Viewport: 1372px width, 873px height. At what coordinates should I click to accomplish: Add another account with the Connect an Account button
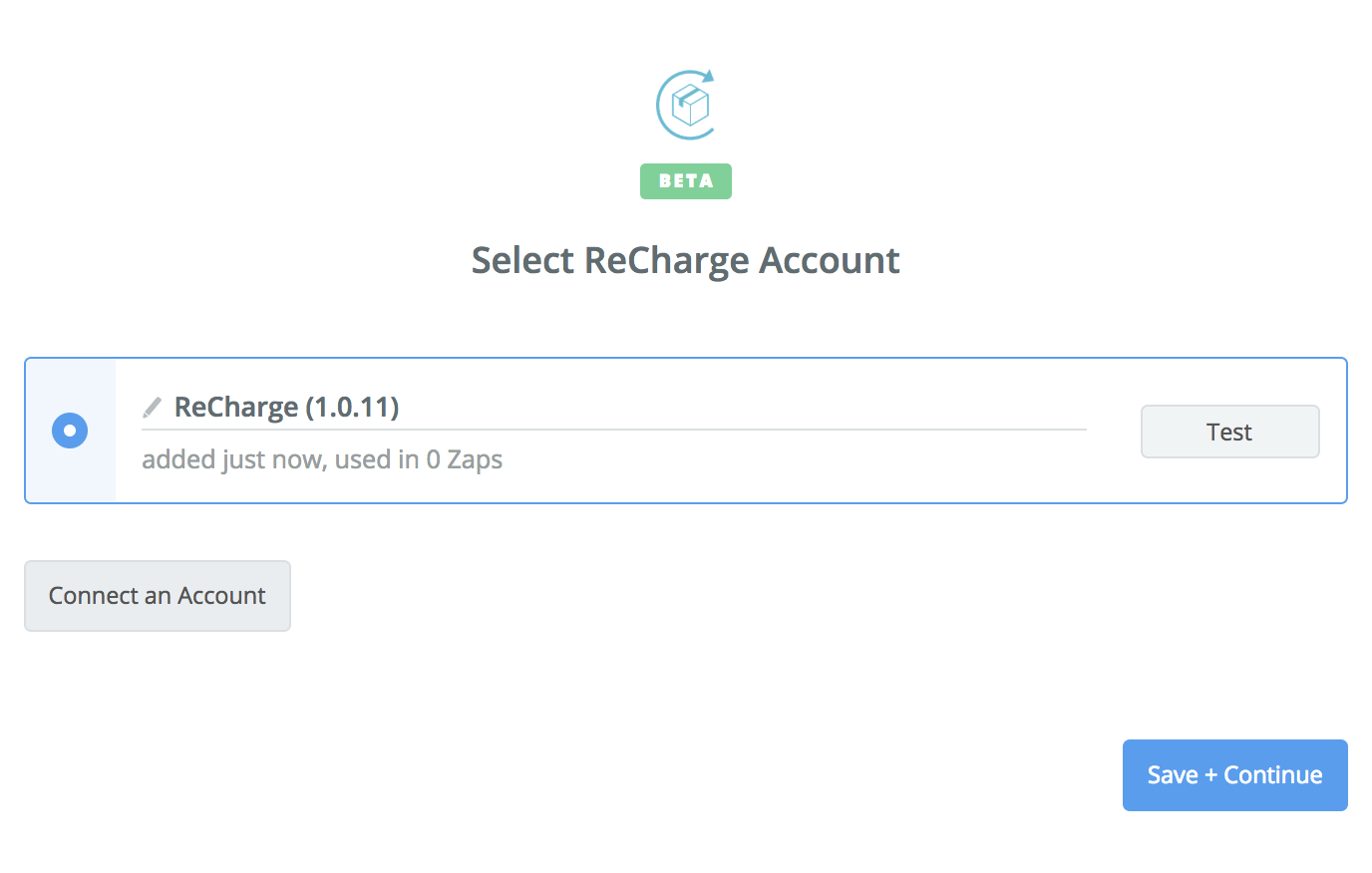(158, 596)
